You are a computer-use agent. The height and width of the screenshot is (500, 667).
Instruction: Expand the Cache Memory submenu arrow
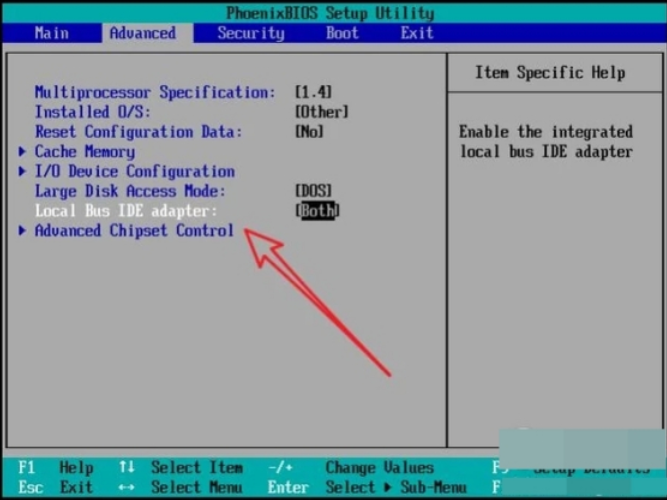[23, 152]
